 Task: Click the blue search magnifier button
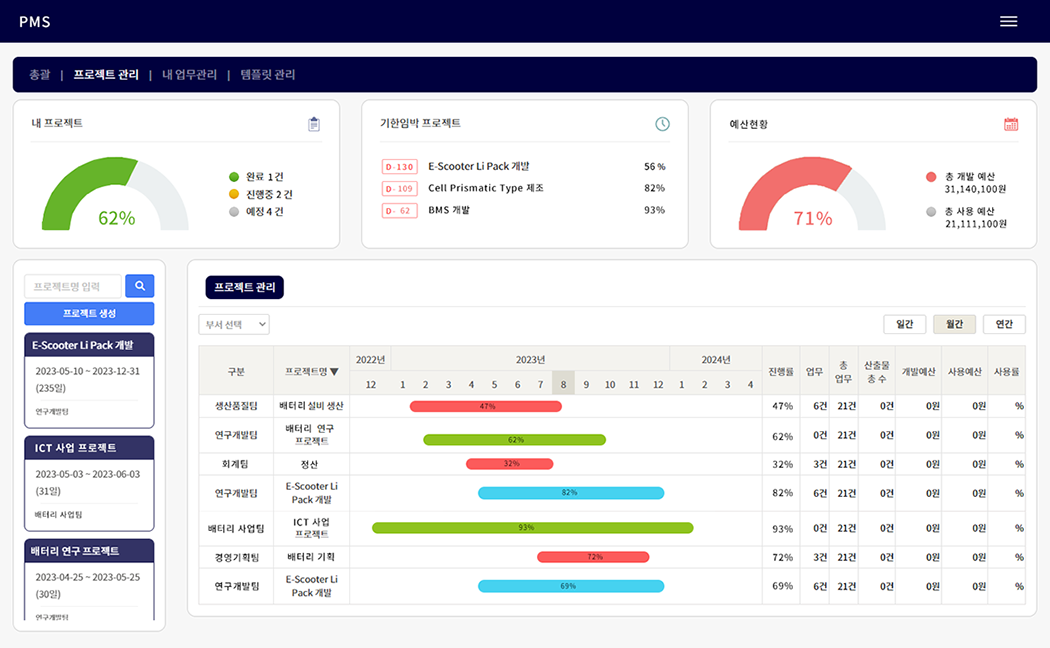point(139,286)
